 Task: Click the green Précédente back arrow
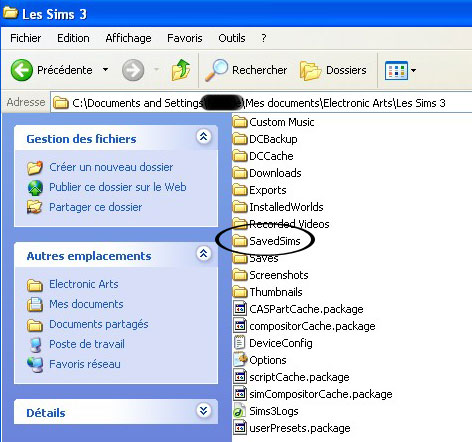[x=22, y=70]
